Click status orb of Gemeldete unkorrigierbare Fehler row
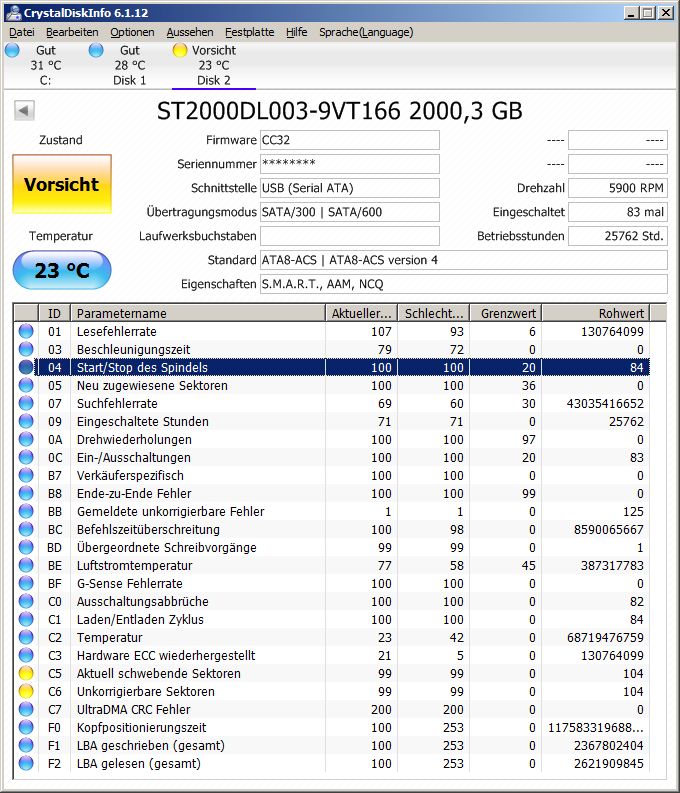The width and height of the screenshot is (680, 793). 26,511
